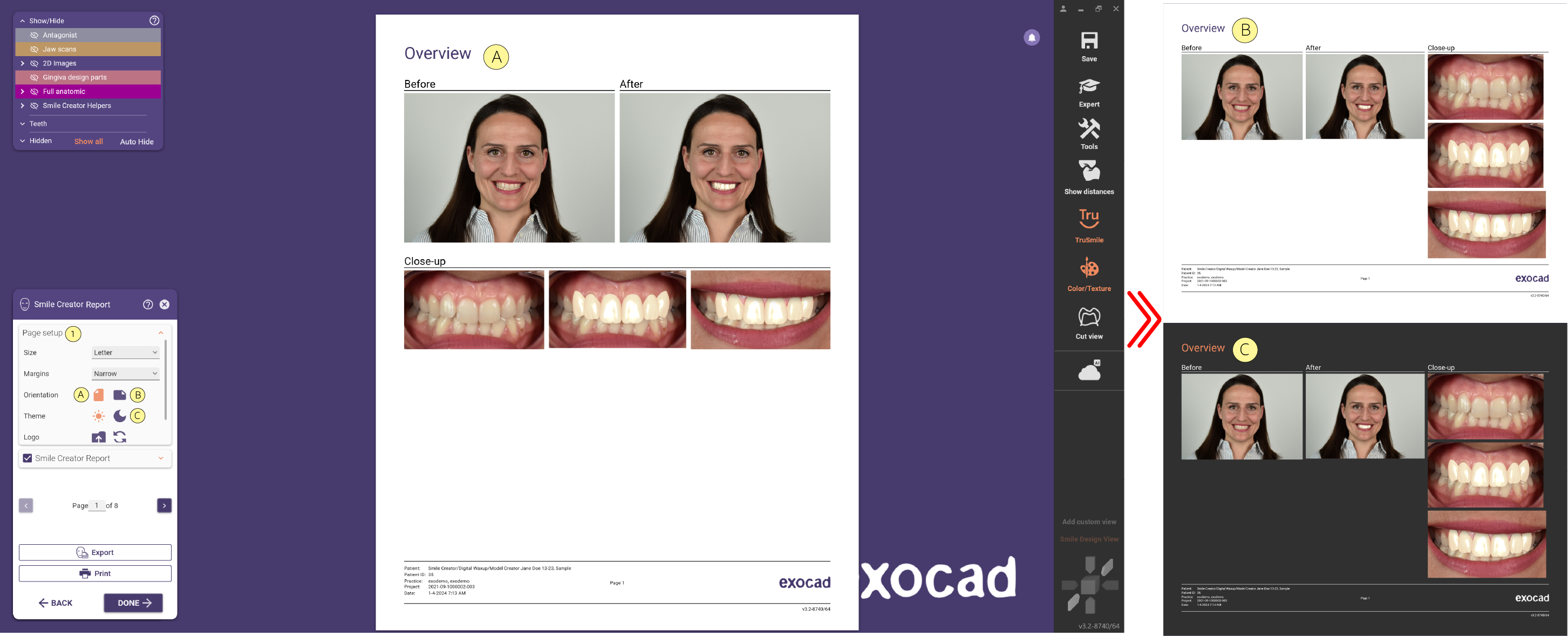Expand the Teeth section
Image resolution: width=1568 pixels, height=636 pixels.
23,124
